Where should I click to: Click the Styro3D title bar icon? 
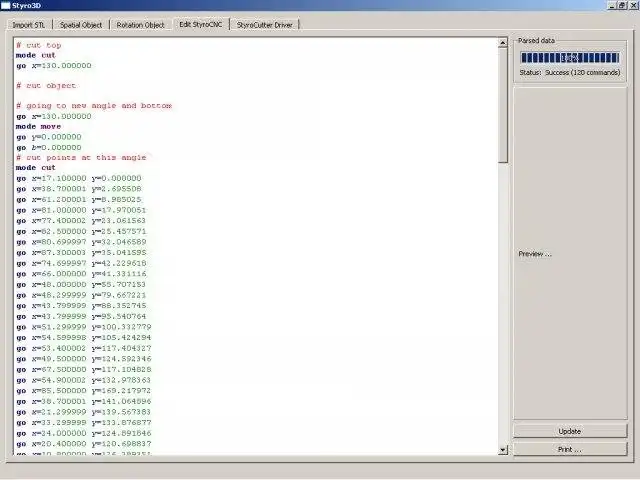[x=6, y=5]
